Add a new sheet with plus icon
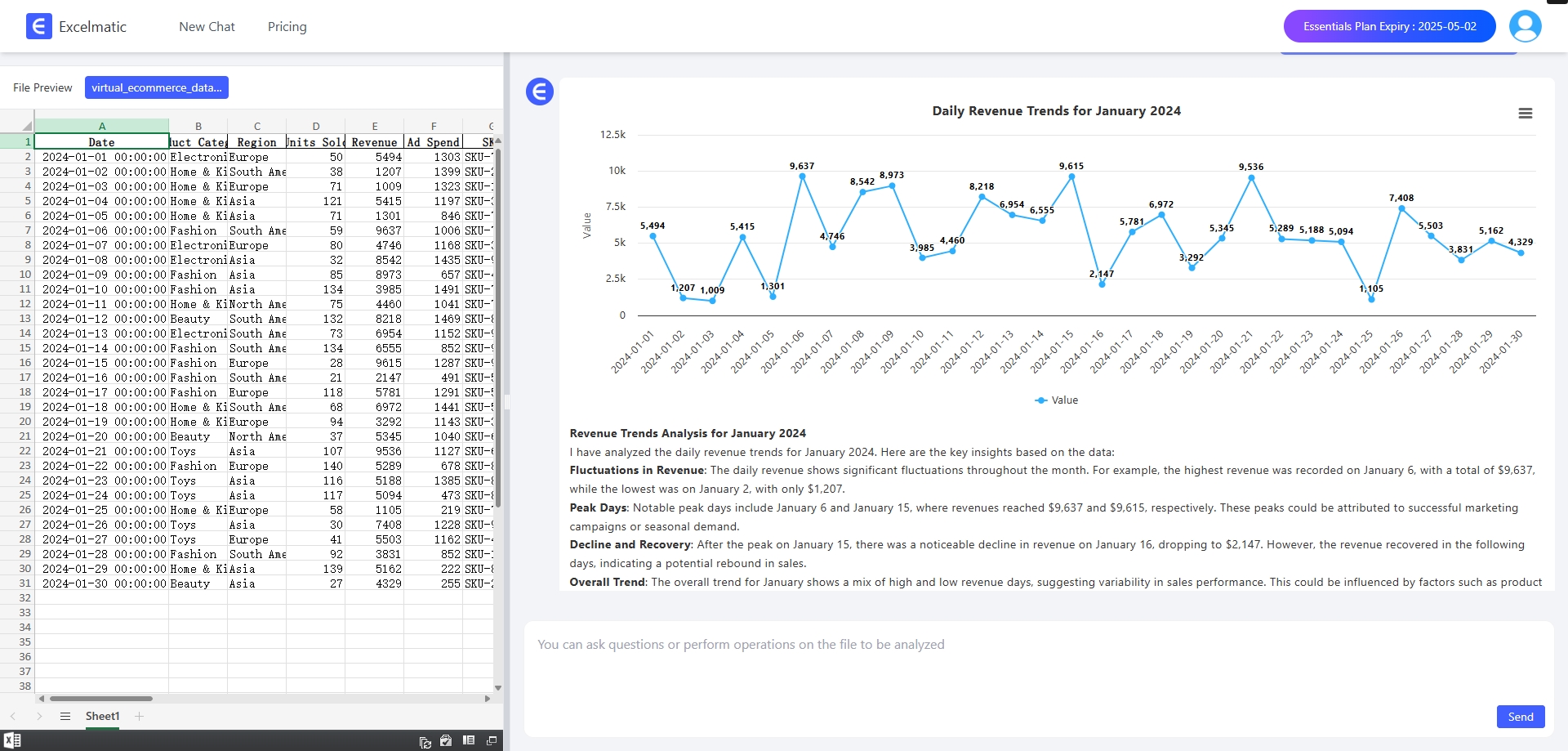The height and width of the screenshot is (751, 1568). click(x=140, y=717)
